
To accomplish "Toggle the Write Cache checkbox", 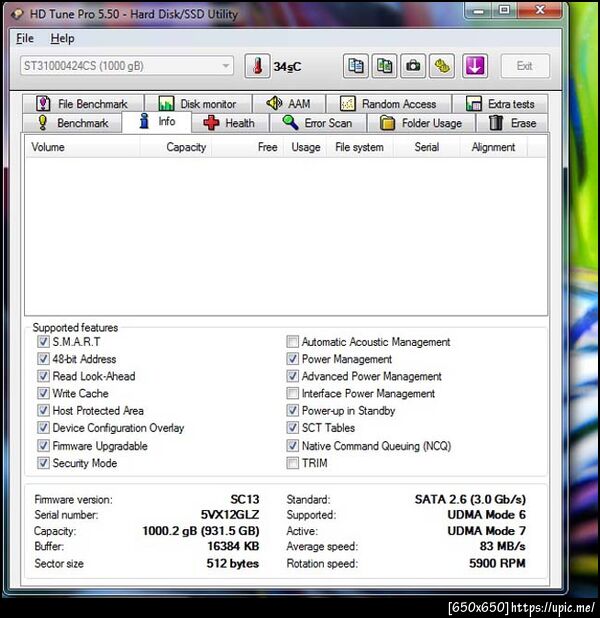I will (x=43, y=393).
